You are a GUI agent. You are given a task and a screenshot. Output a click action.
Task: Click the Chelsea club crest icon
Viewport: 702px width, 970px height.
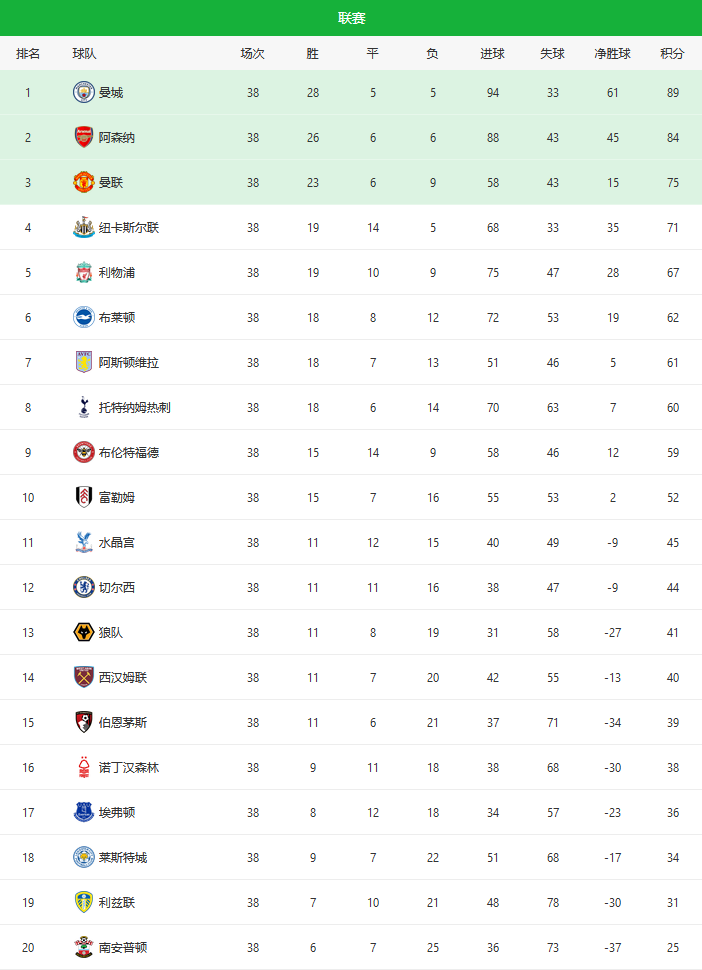click(x=84, y=587)
